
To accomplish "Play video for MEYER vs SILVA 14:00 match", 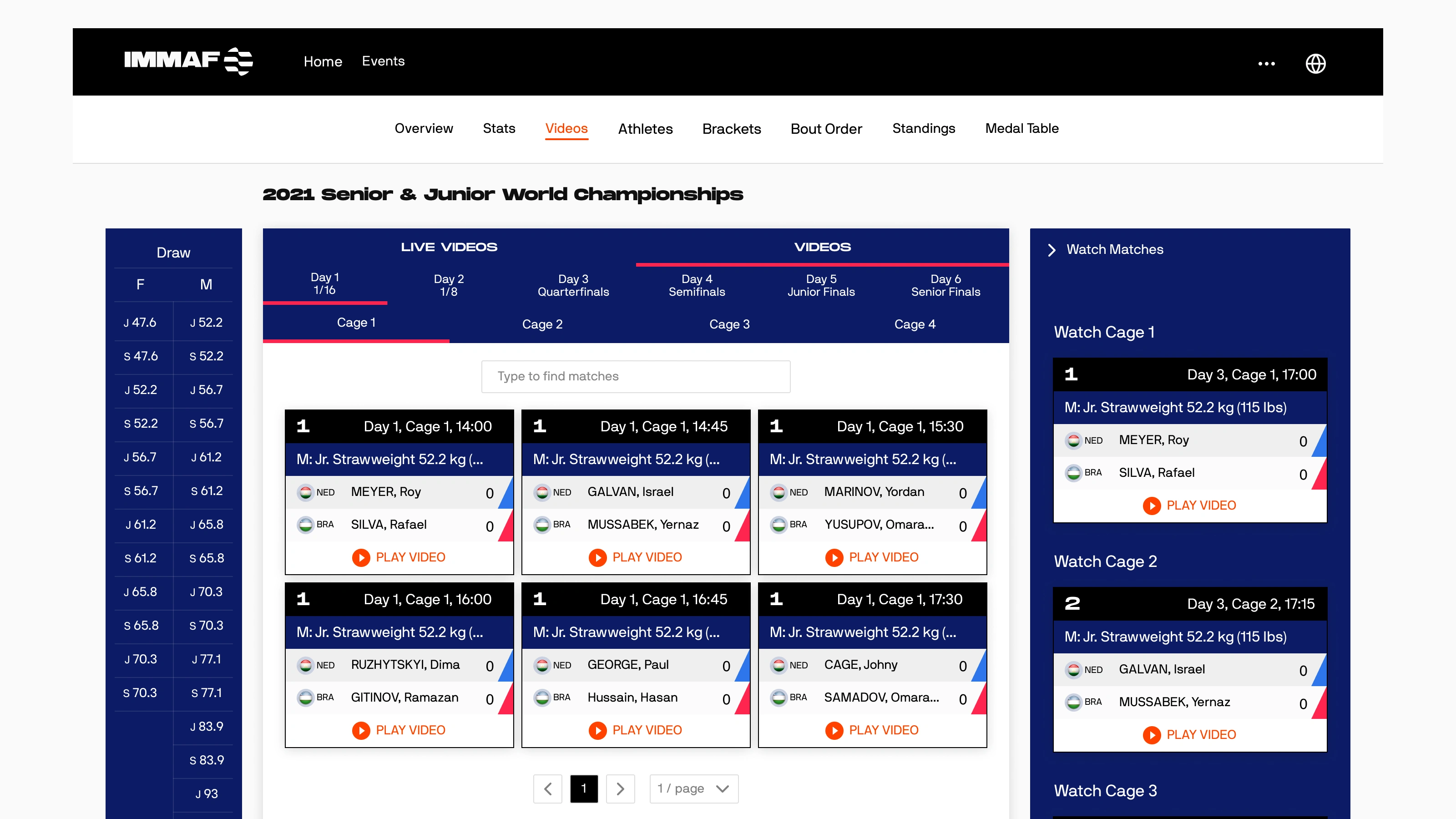I will 399,557.
